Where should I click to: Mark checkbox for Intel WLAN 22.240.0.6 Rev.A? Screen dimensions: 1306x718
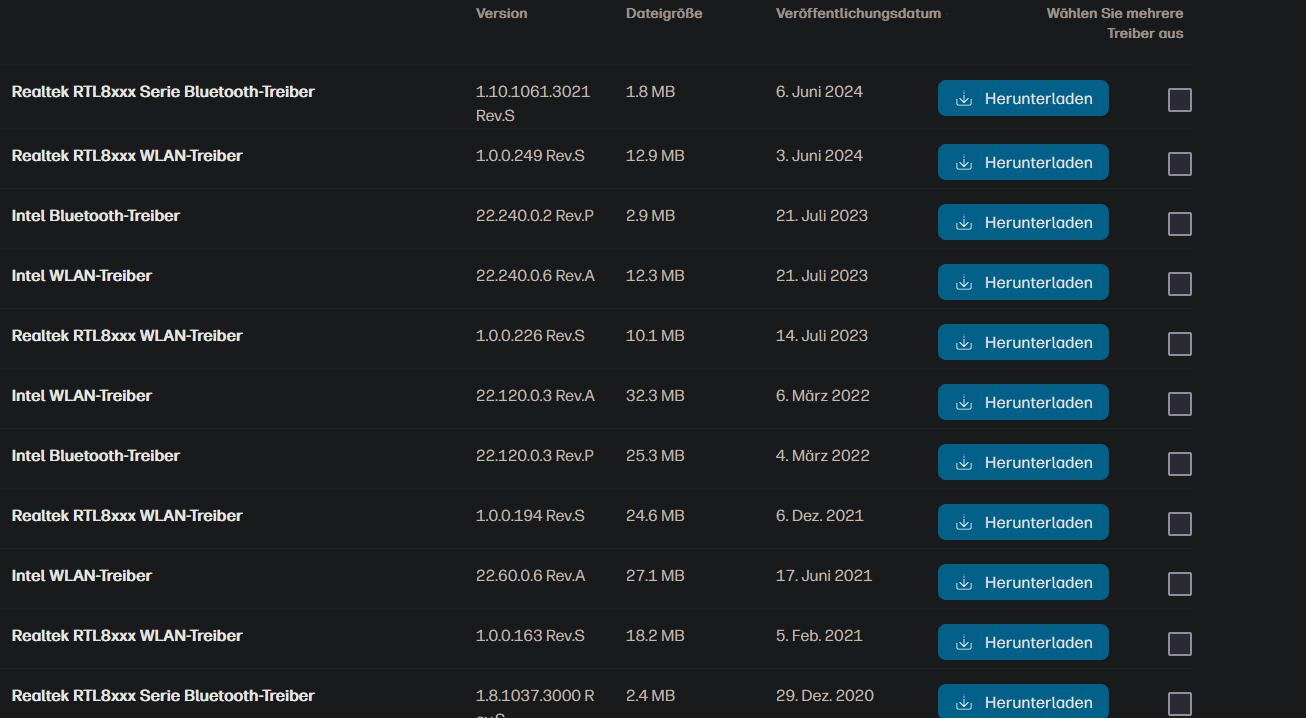coord(1180,284)
